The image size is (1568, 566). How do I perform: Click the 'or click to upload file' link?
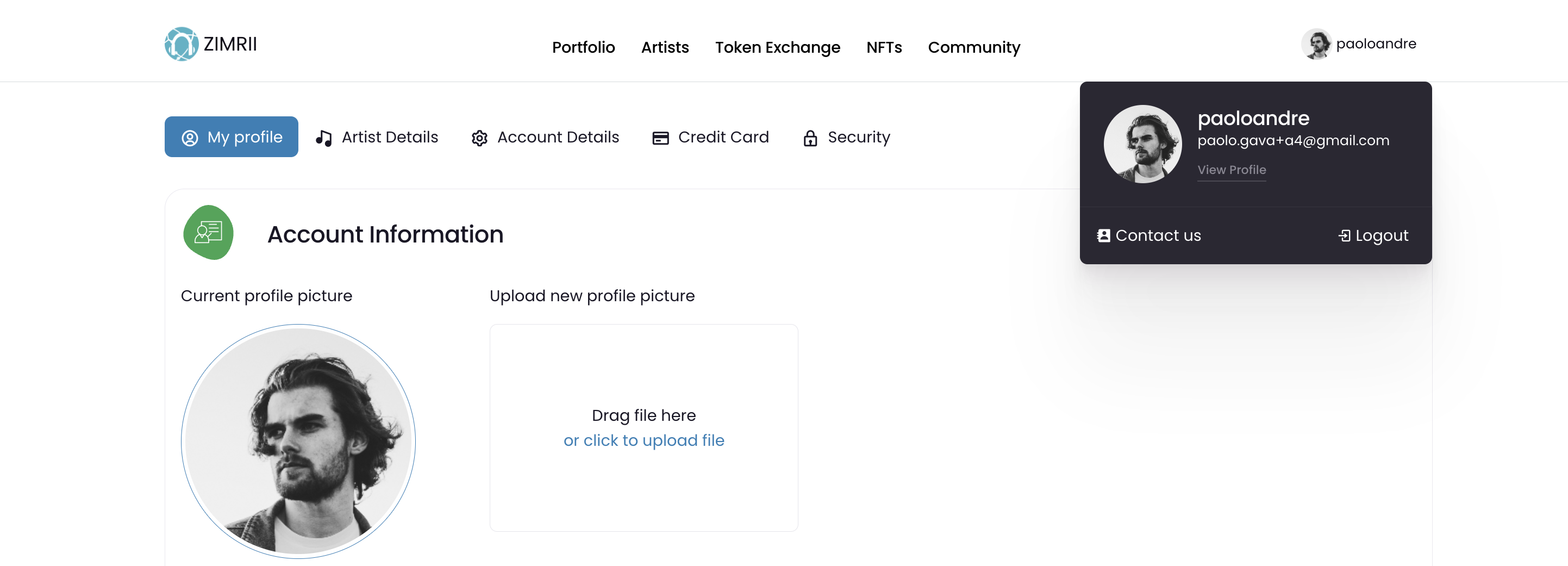click(x=644, y=440)
